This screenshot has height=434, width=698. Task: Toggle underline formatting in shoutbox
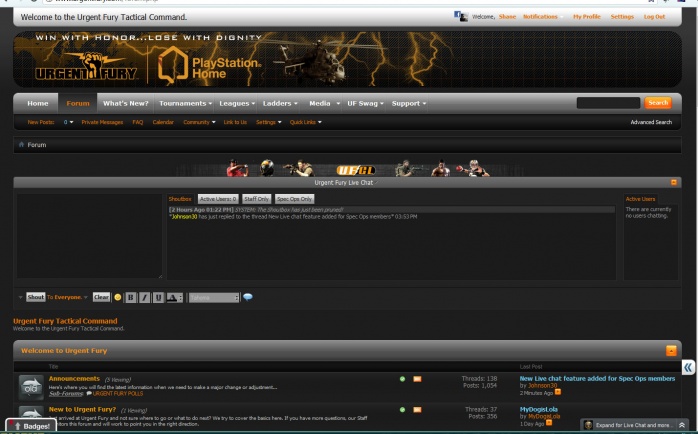159,297
